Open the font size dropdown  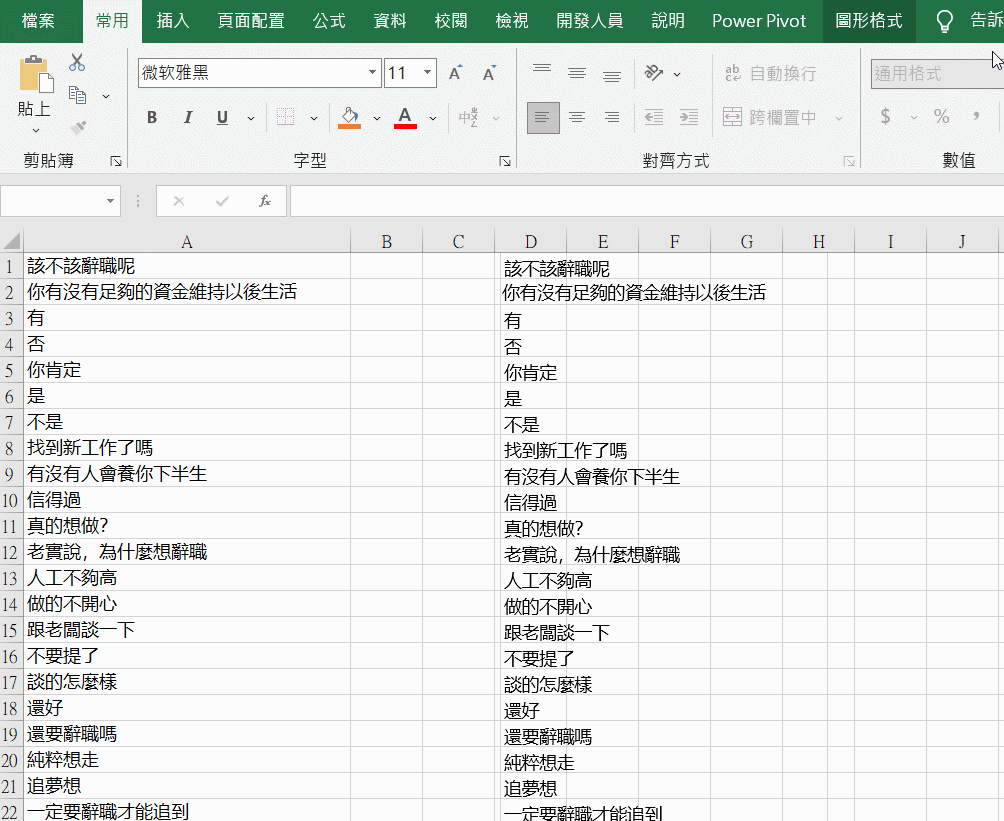tap(427, 72)
